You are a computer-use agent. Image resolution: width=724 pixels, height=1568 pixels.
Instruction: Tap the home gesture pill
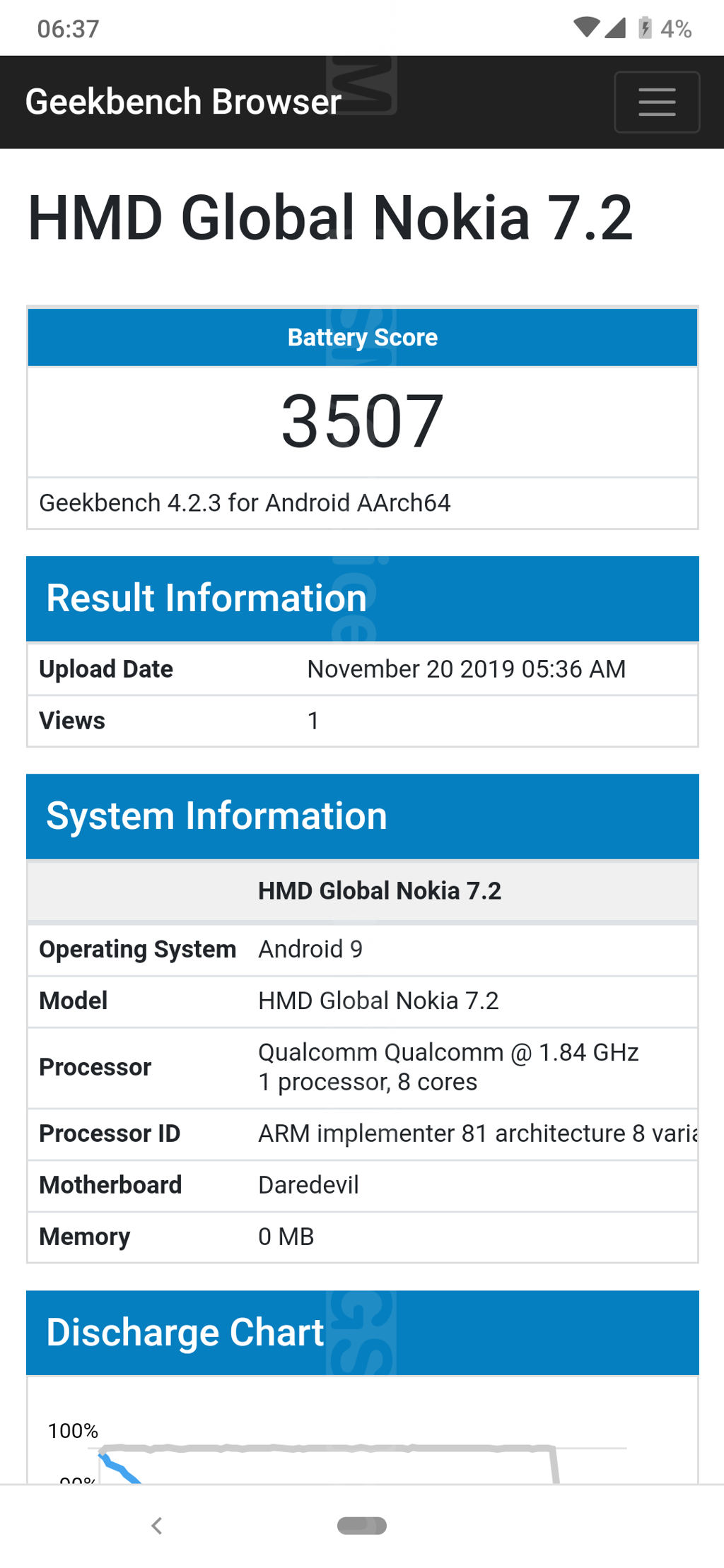coord(362,1526)
